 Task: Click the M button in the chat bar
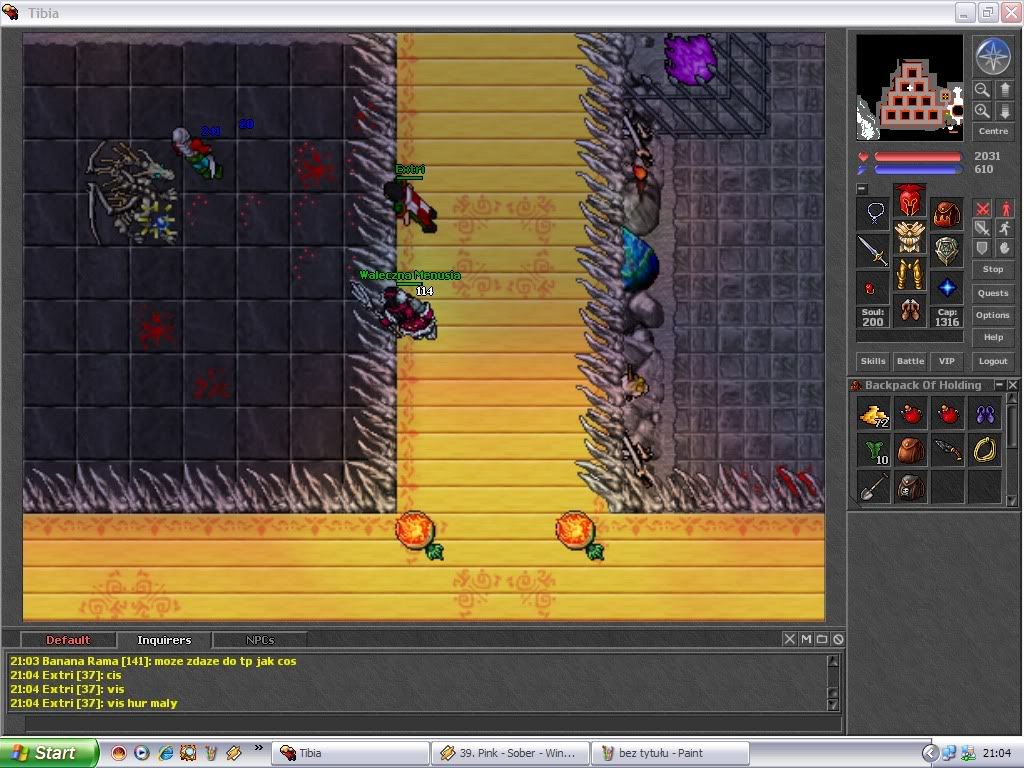[x=806, y=639]
